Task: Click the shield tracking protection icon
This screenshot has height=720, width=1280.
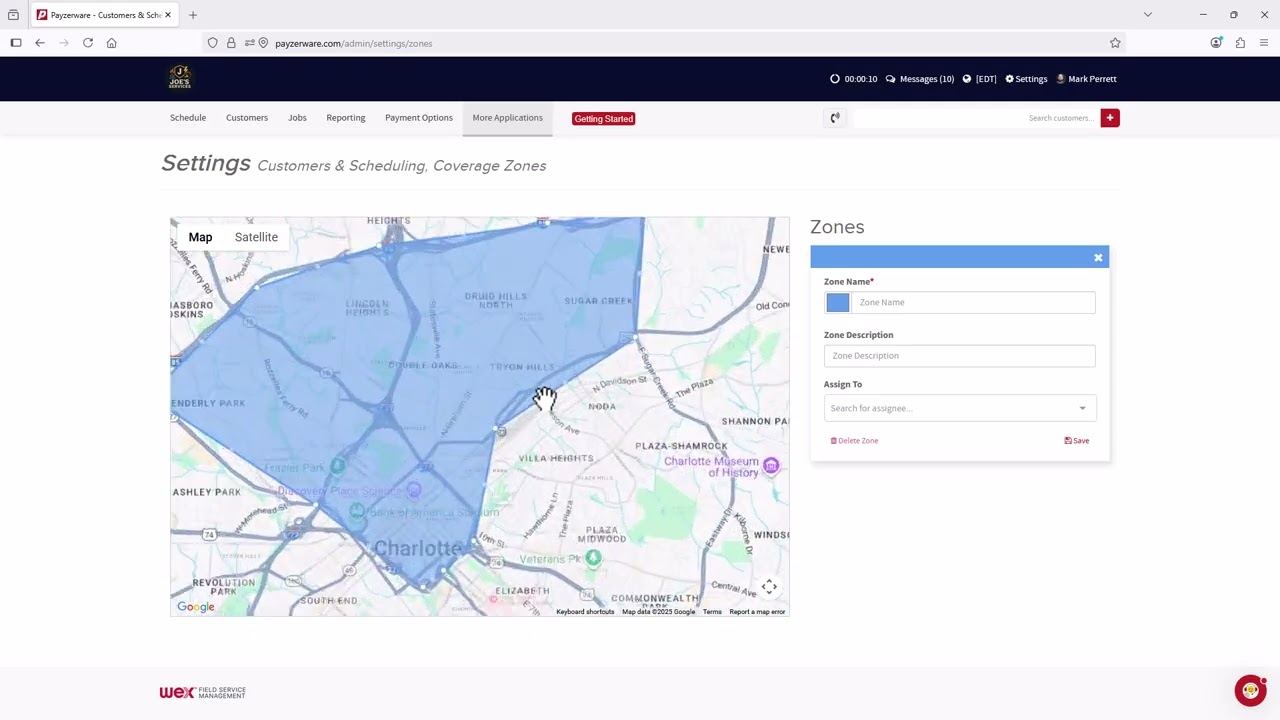Action: 213,43
